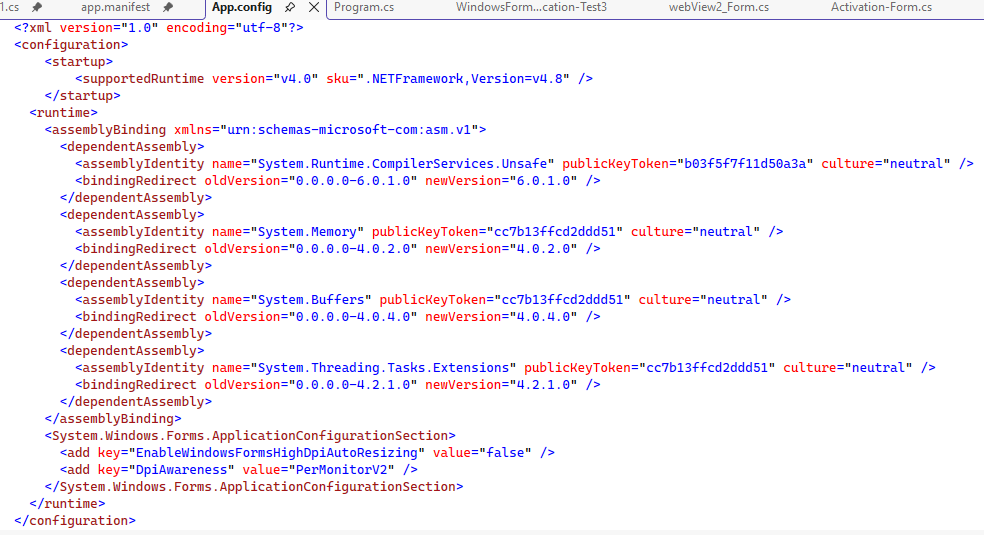Click the assembly name "System.Buffers"
Screen dimensions: 984x535
click(x=311, y=300)
